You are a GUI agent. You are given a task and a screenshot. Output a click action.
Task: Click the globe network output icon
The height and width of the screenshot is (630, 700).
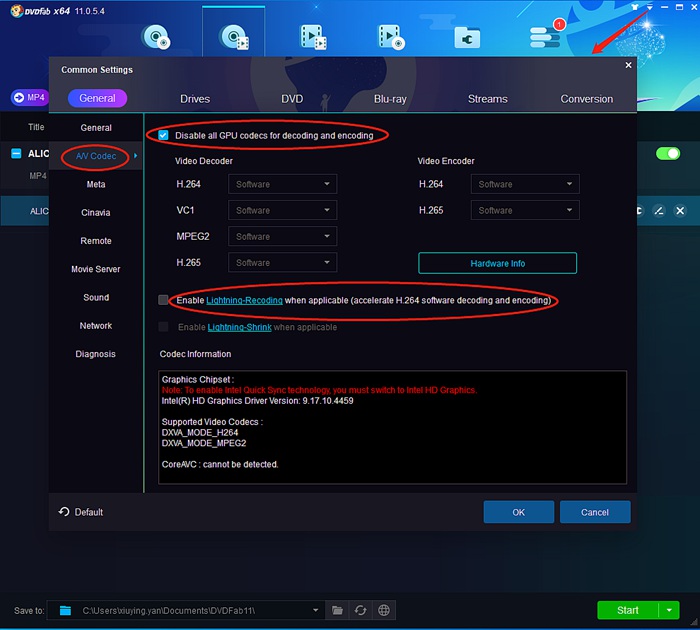[x=383, y=610]
